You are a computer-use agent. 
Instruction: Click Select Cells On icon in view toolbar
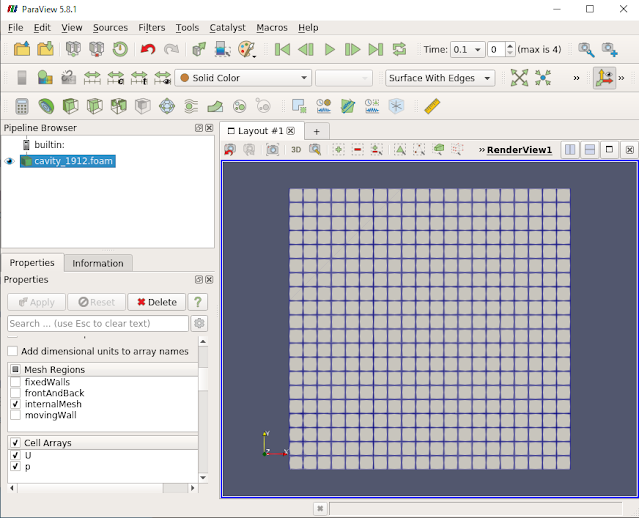(338, 150)
